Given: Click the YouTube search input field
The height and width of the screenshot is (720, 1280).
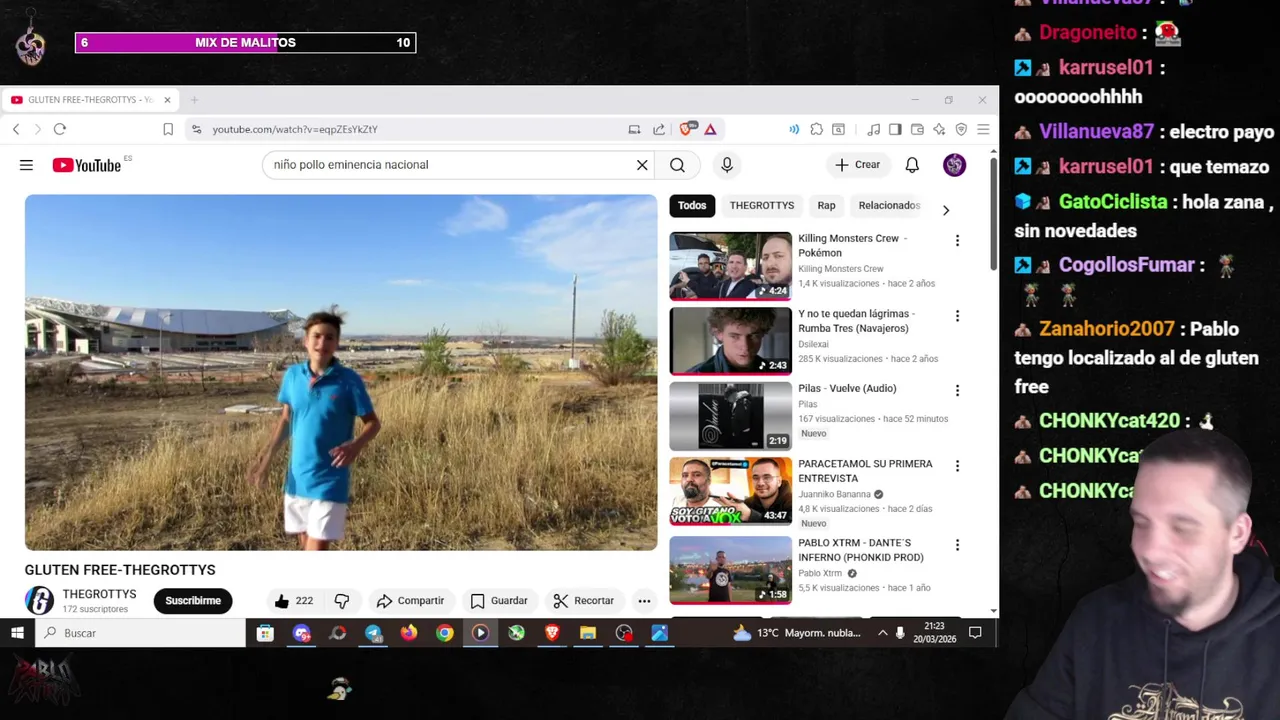Looking at the screenshot, I should 450,165.
